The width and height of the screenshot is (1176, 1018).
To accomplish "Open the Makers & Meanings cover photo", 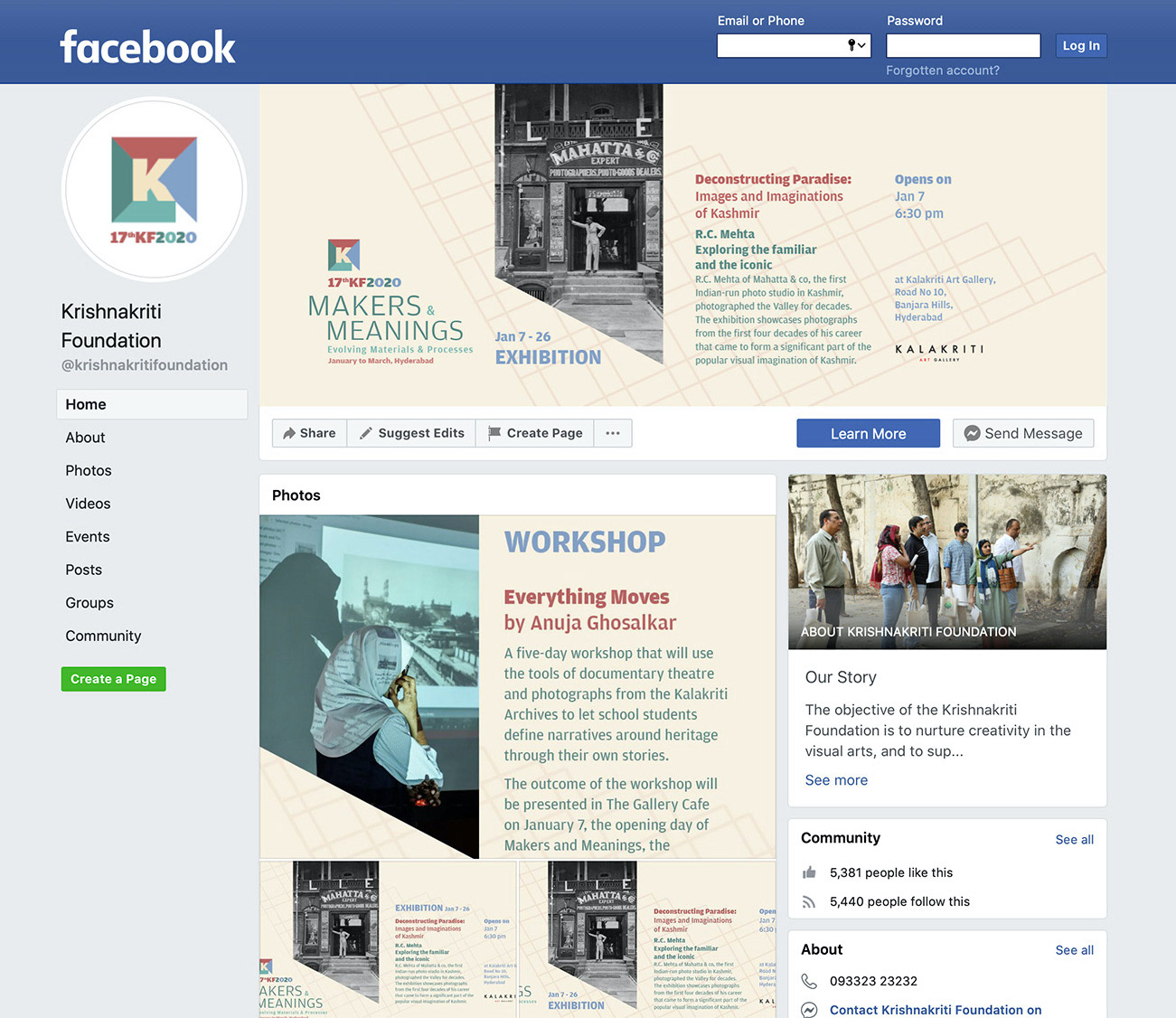I will [x=682, y=244].
